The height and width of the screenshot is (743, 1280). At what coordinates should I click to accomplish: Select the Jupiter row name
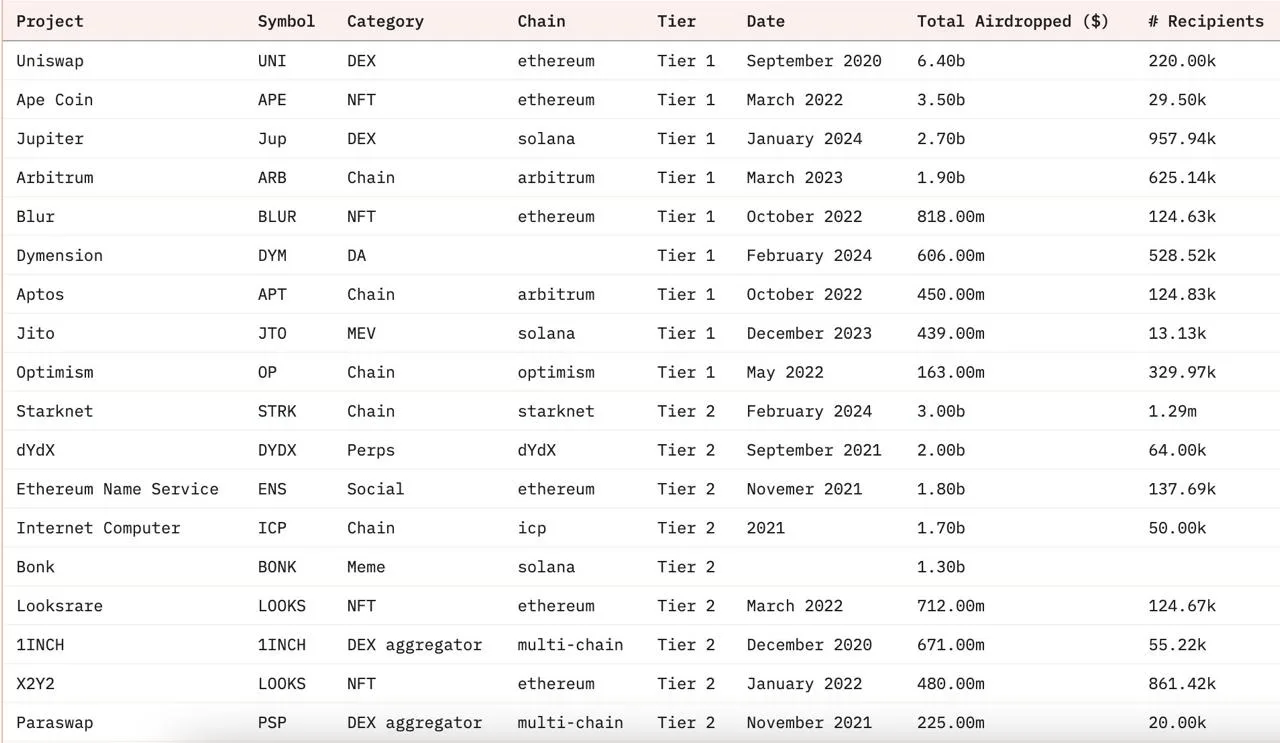[x=50, y=139]
